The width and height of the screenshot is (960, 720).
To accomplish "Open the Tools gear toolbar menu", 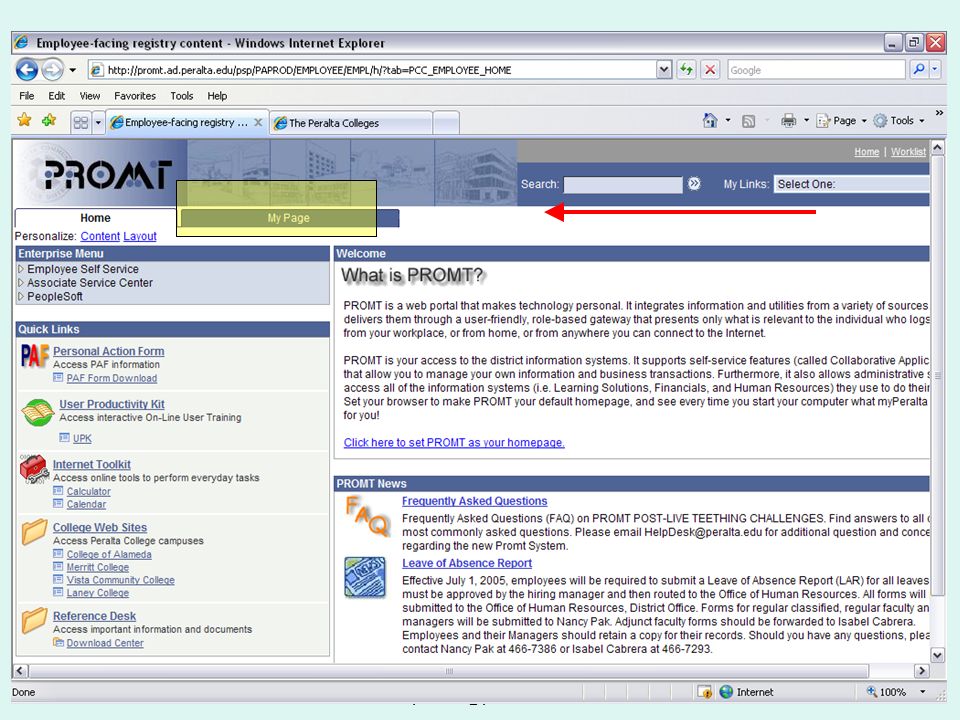I will (x=899, y=121).
